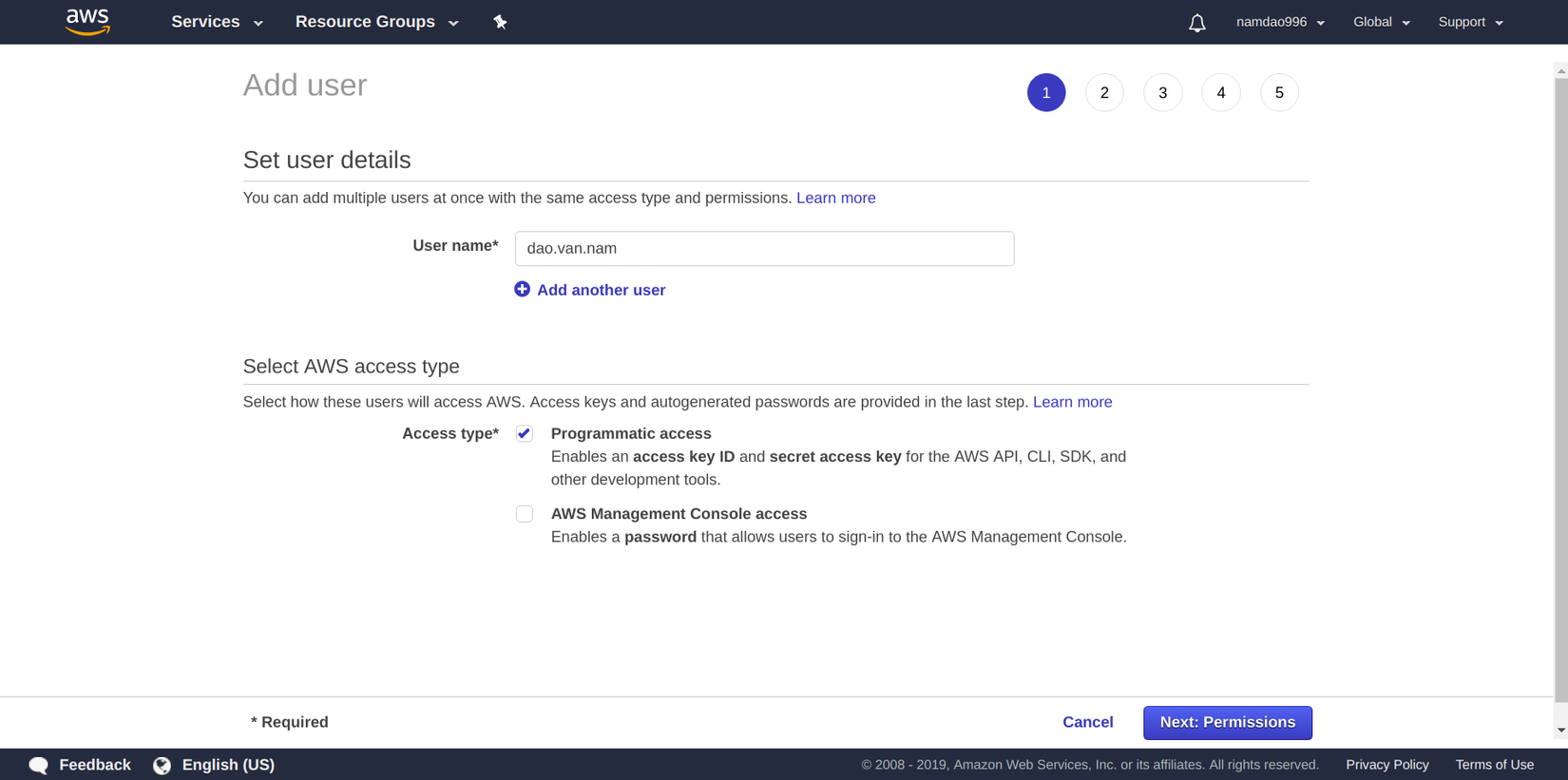Viewport: 1568px width, 780px height.
Task: Expand the Services dropdown menu
Action: point(217,22)
